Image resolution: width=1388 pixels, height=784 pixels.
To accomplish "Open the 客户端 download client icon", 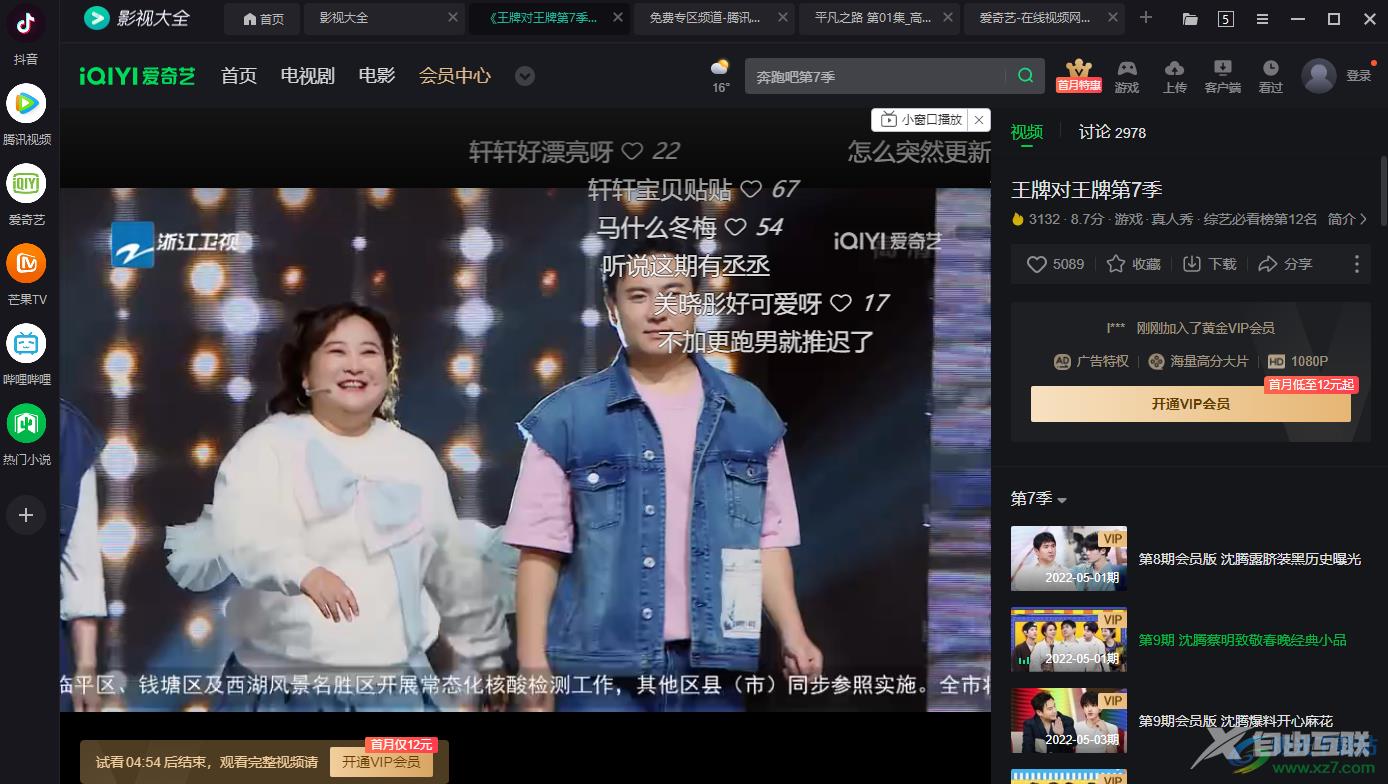I will pos(1222,76).
